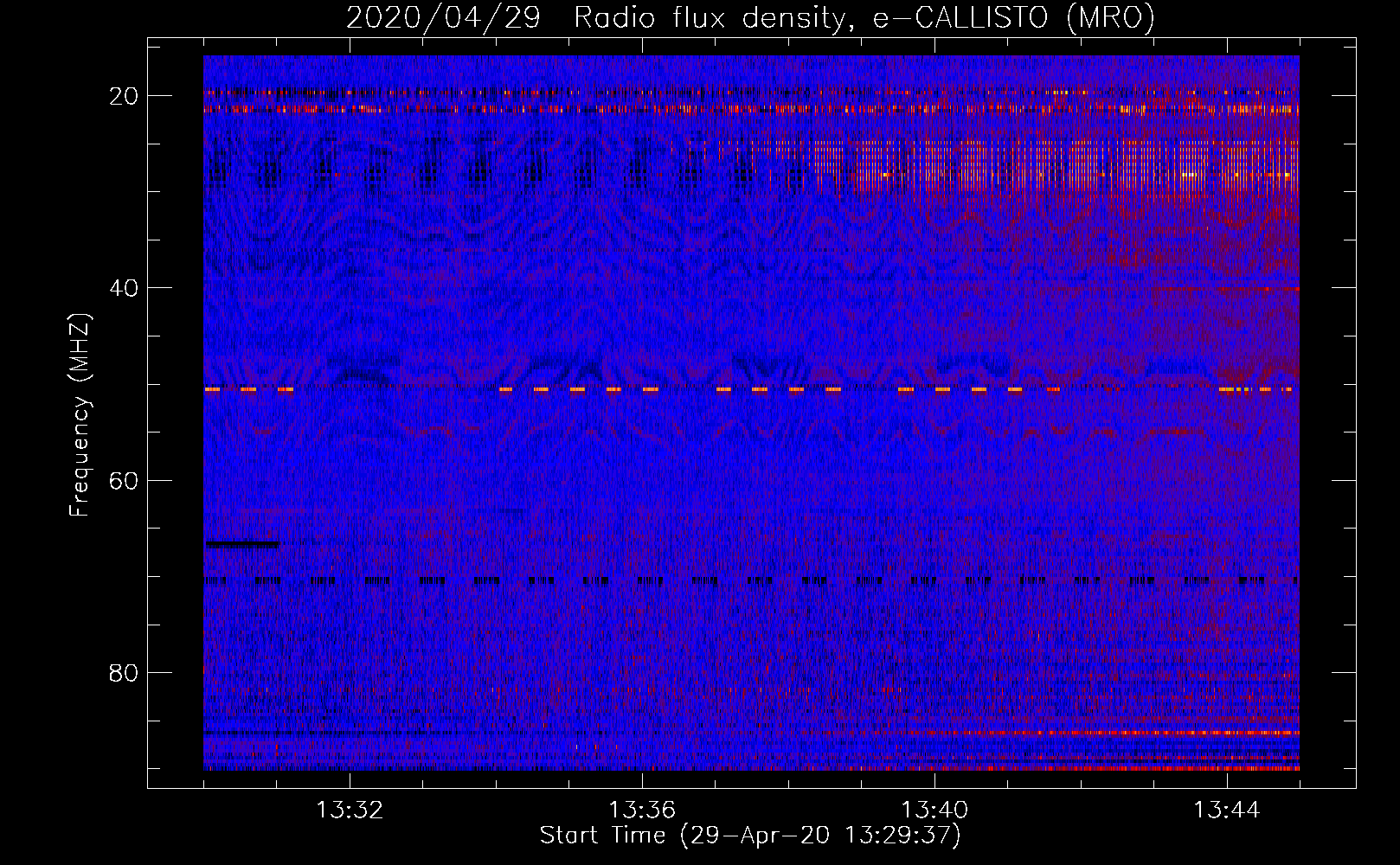
Task: Click the 40 frequency tick label
Action: pos(124,288)
